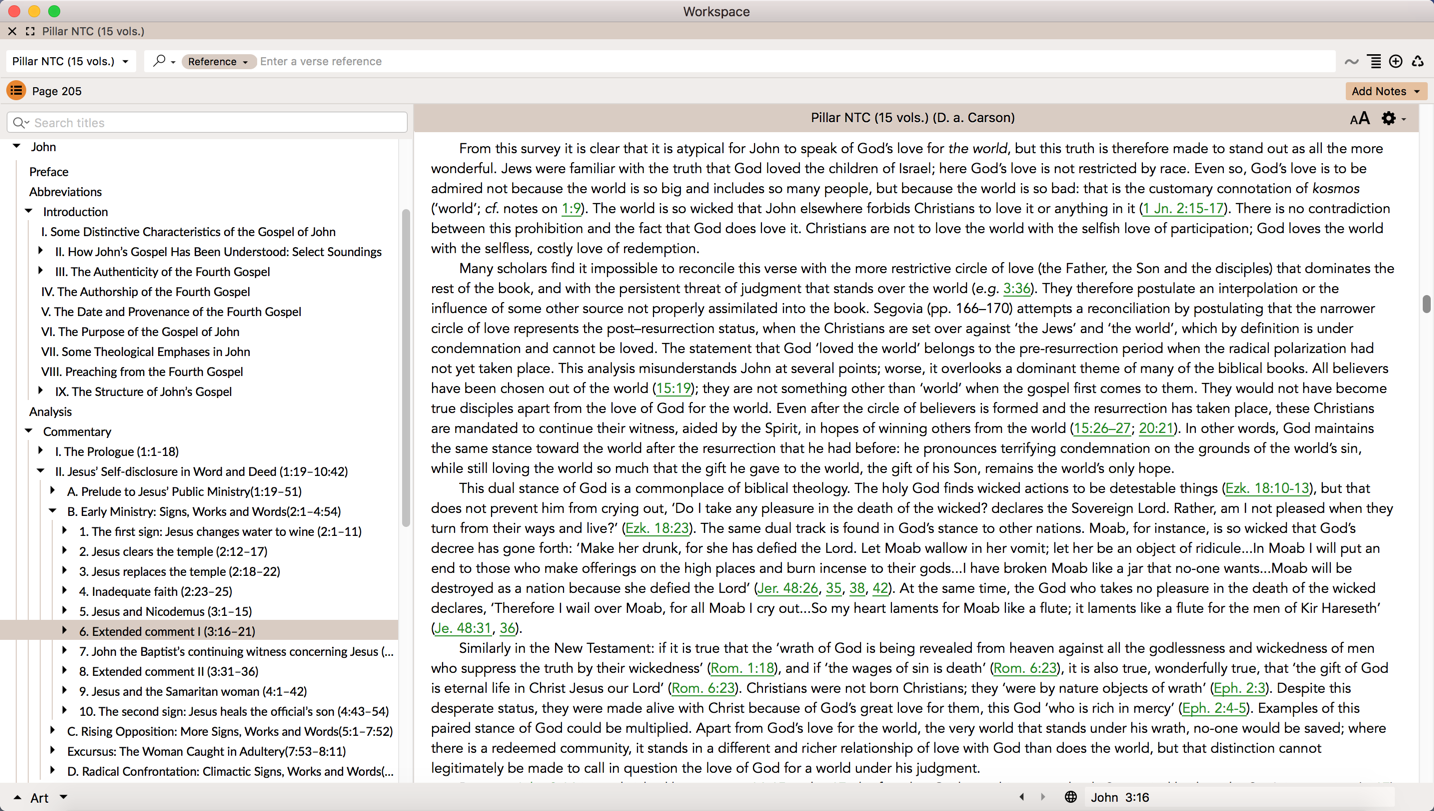The height and width of the screenshot is (811, 1434).
Task: Select Preface in the contents tree
Action: [48, 172]
